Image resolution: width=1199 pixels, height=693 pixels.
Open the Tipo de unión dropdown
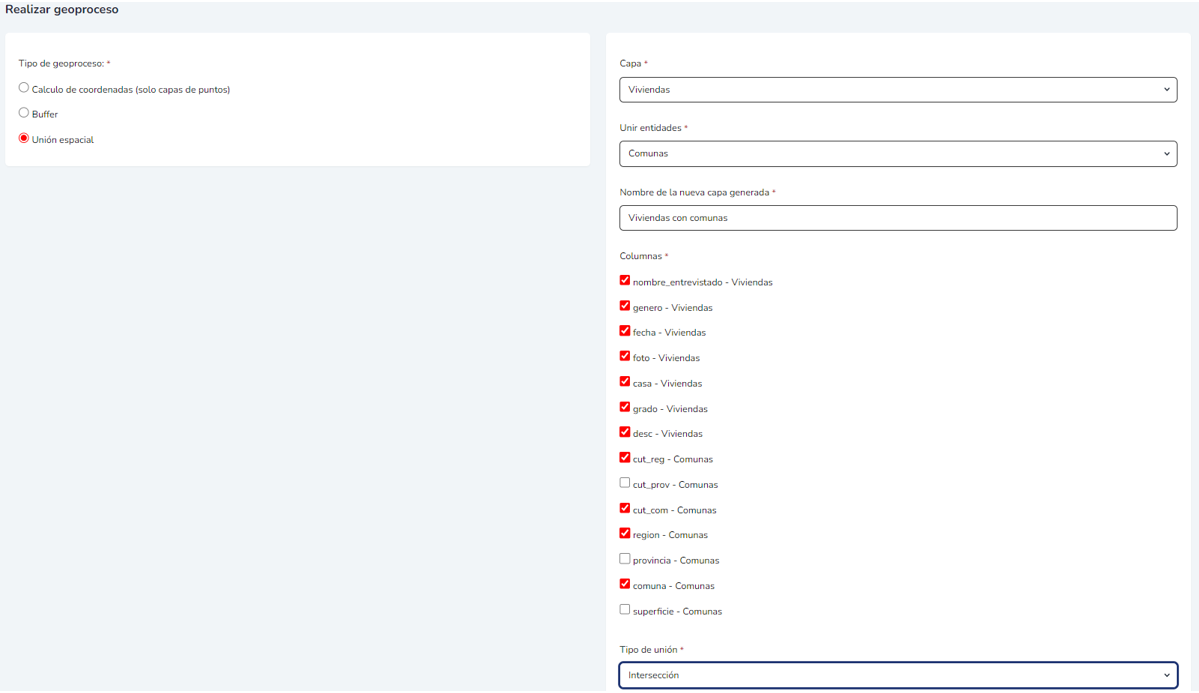coord(897,676)
